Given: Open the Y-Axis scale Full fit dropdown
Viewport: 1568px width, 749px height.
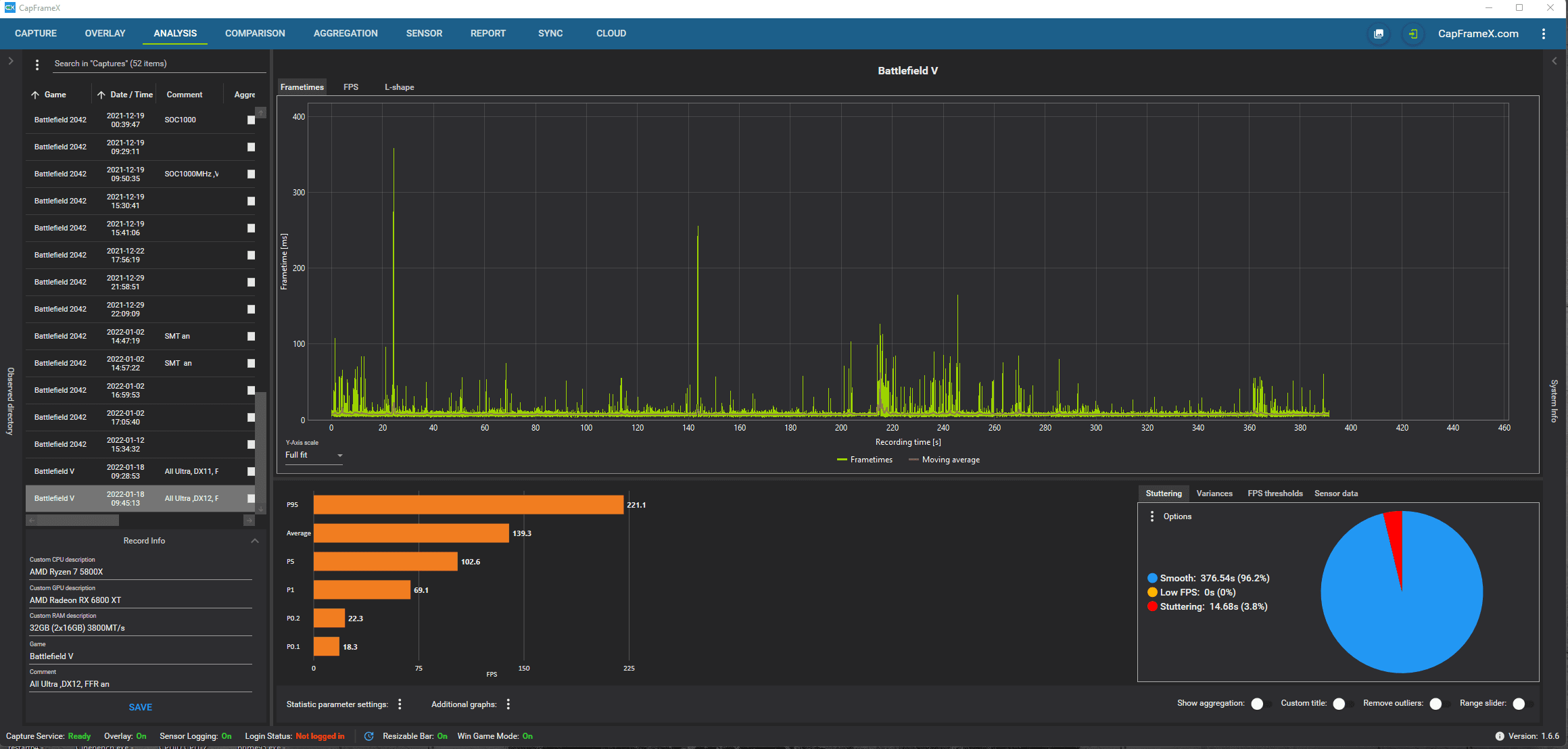Looking at the screenshot, I should coord(314,456).
